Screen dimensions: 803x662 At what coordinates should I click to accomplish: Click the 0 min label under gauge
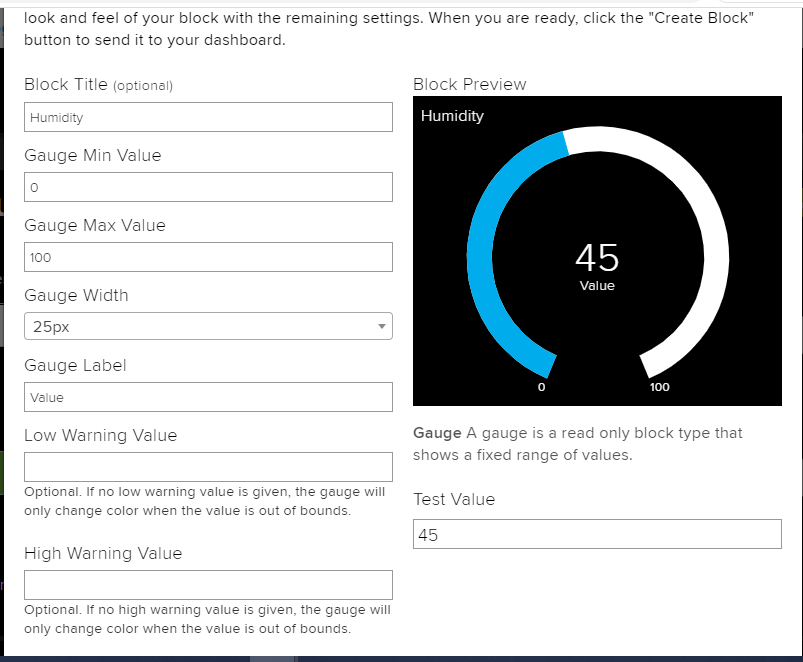pos(541,387)
